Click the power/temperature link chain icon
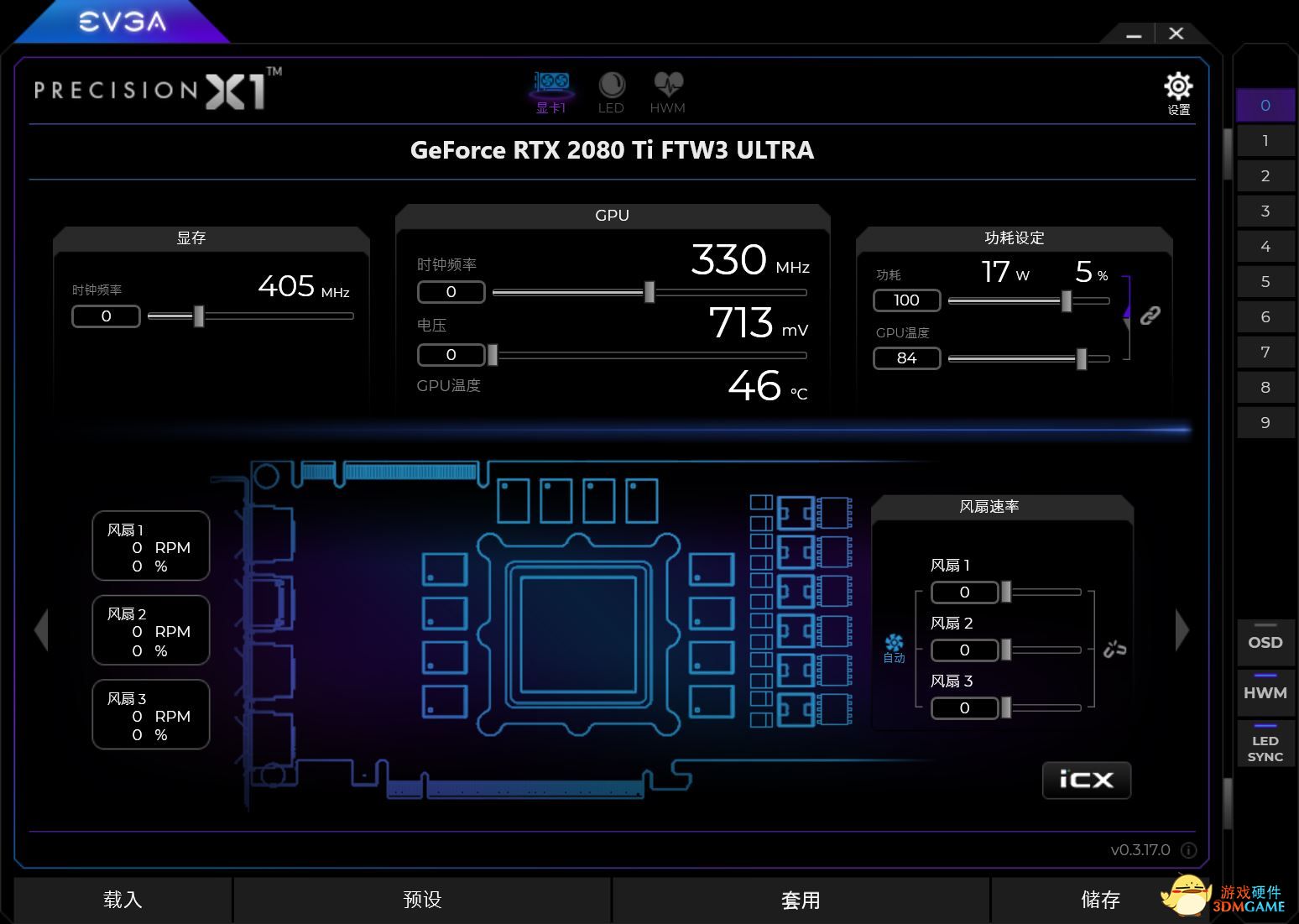This screenshot has height=924, width=1299. coord(1150,315)
